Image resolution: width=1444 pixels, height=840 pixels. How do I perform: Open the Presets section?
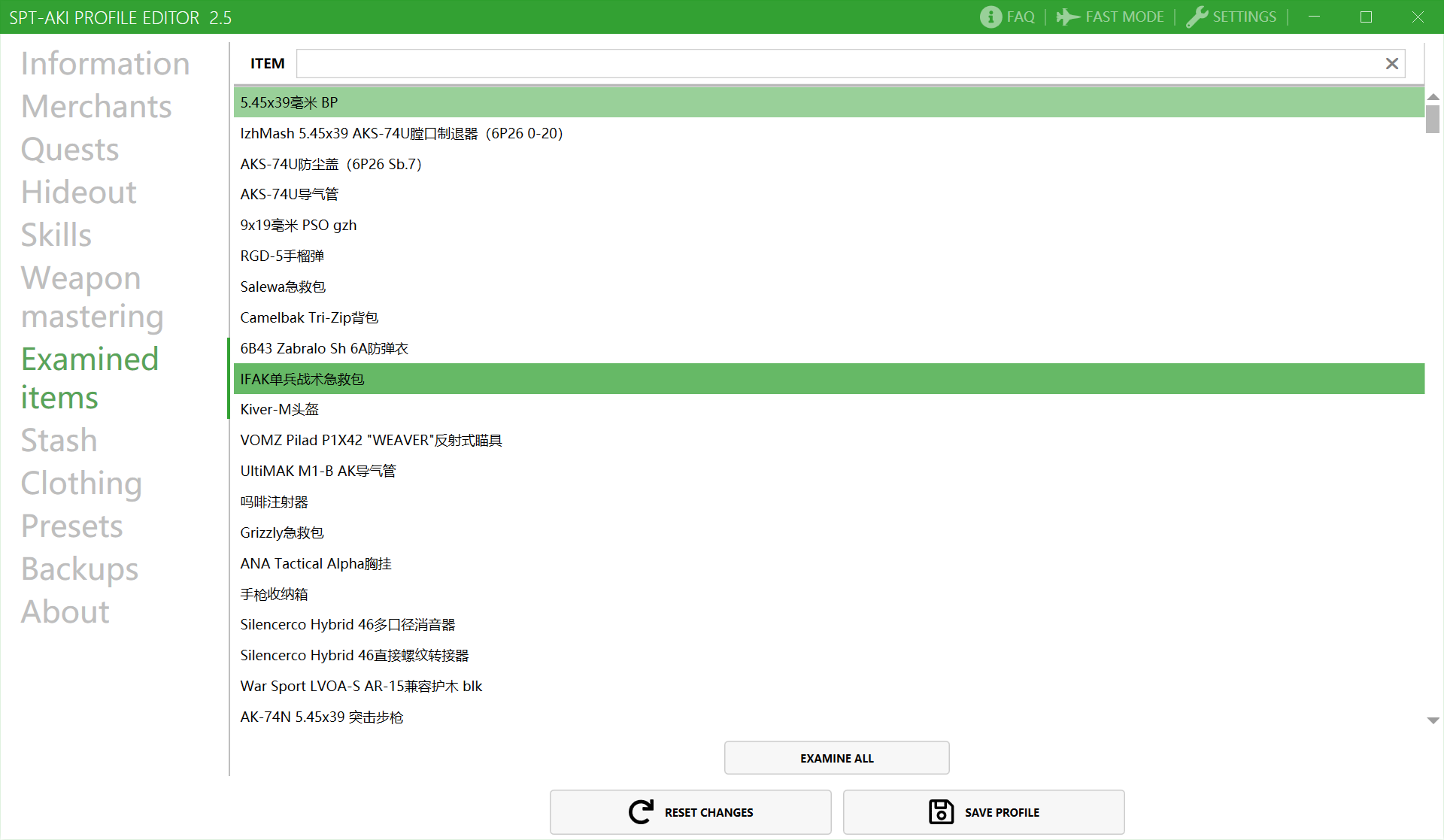coord(72,526)
